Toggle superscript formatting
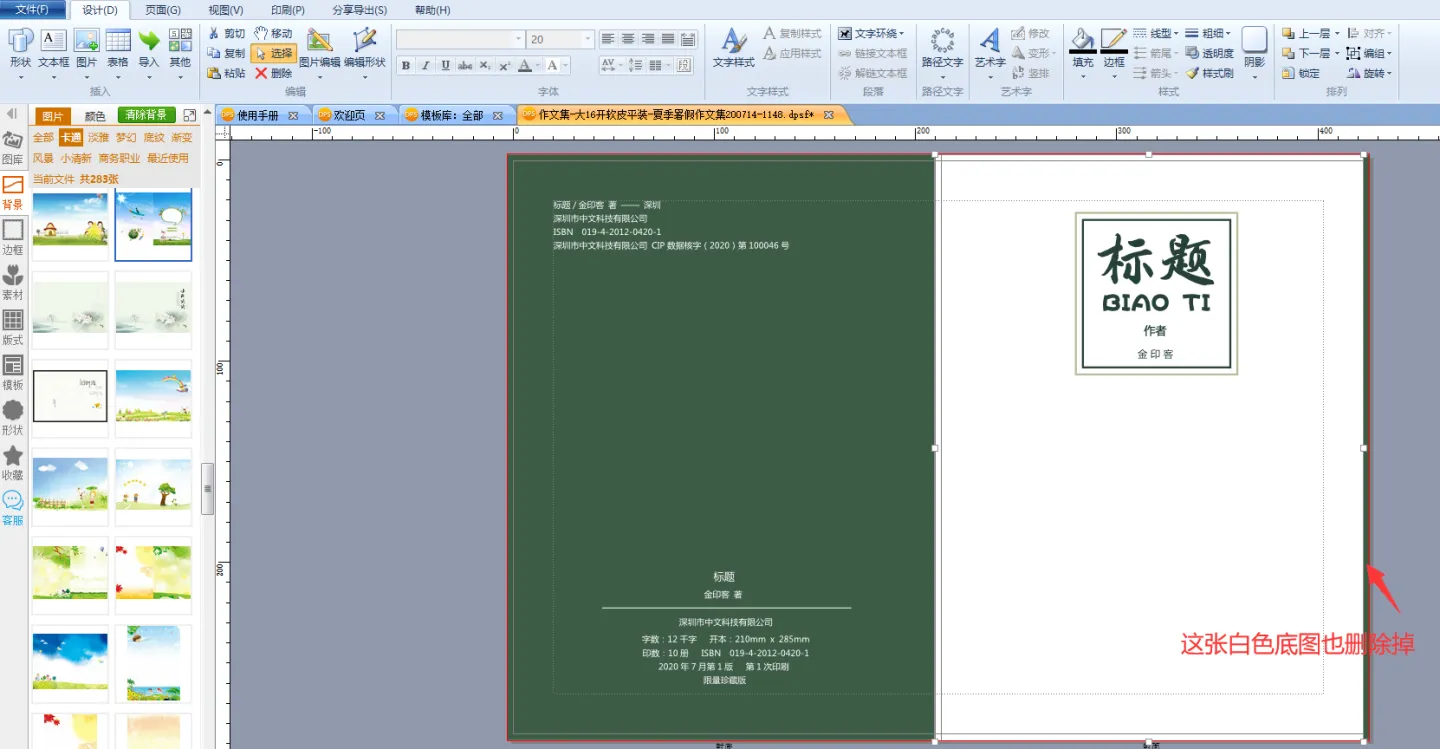The image size is (1440, 749). pos(505,65)
